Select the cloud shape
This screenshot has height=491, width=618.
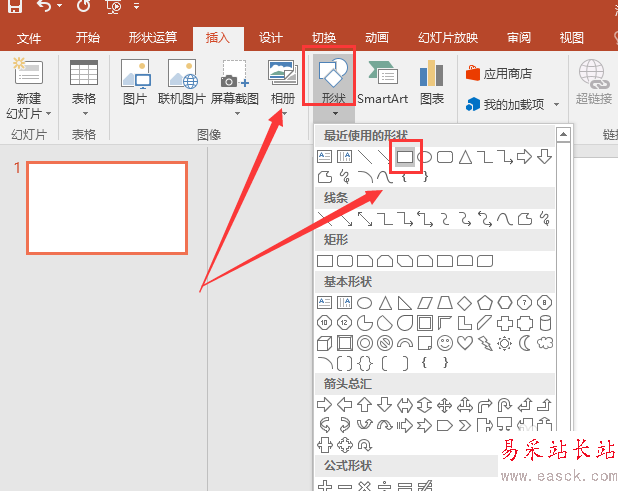pos(545,343)
